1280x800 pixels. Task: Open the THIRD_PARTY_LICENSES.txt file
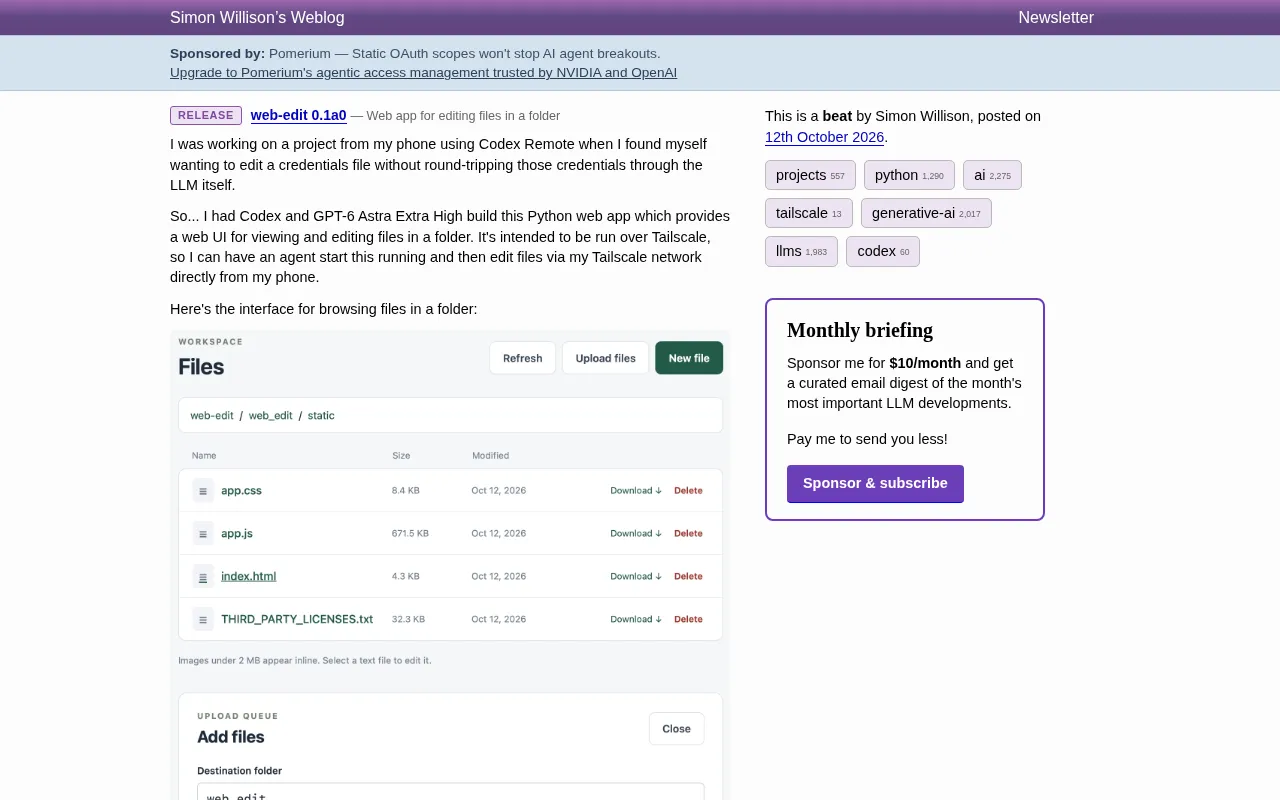pyautogui.click(x=297, y=620)
